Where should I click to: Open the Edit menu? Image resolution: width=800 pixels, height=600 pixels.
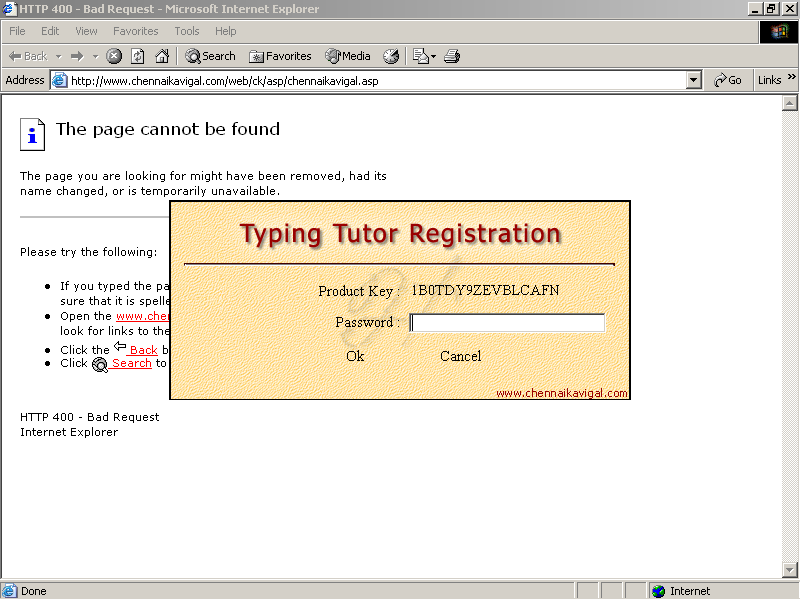coord(50,31)
